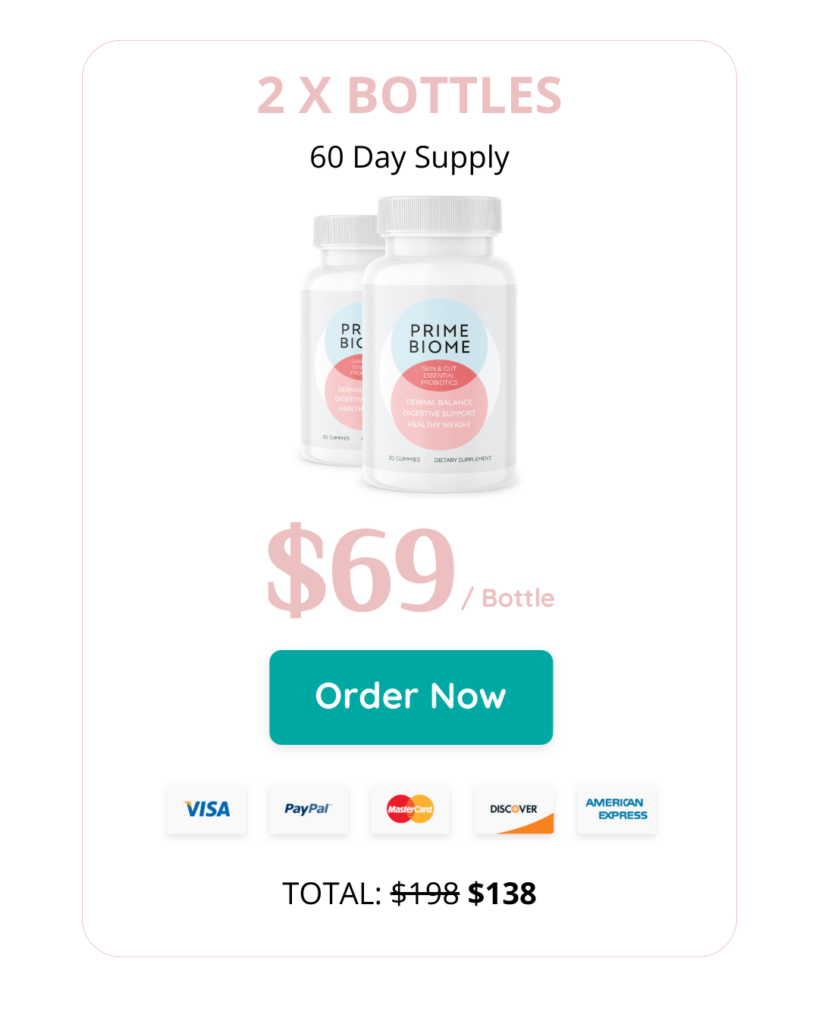Viewport: 819px width, 1024px height.
Task: Click the $69 price figure
Action: pos(361,569)
